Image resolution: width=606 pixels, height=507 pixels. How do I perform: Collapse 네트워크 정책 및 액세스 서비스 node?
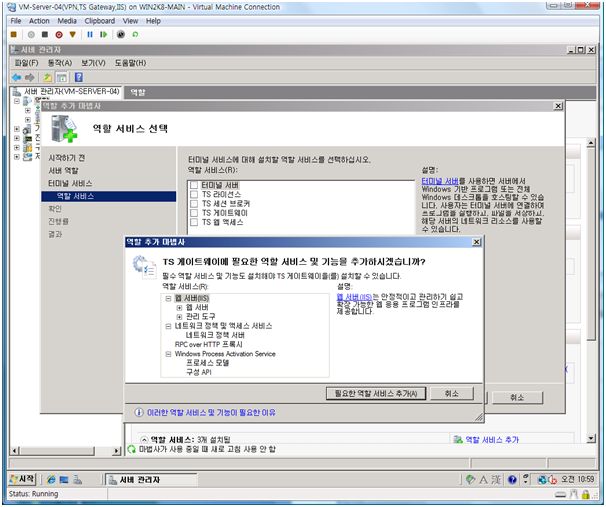pos(168,326)
